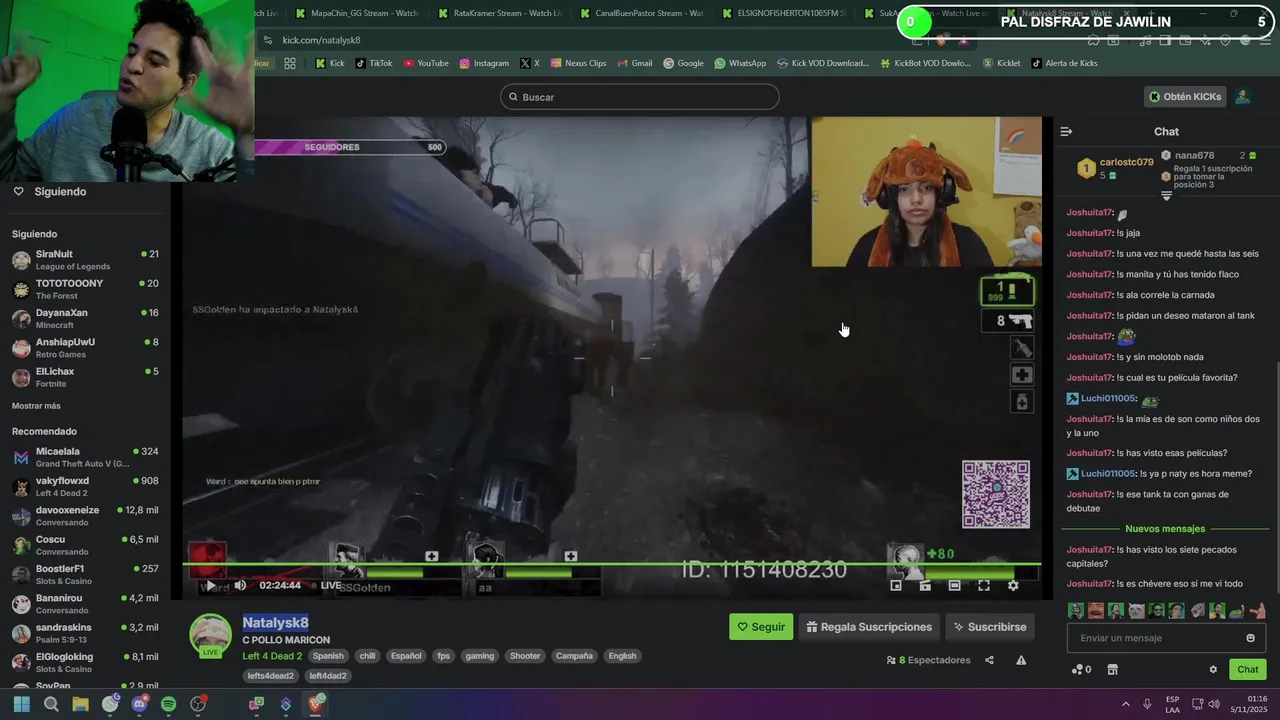Open Coscu recommended channel
This screenshot has height=720, width=1280.
[85, 545]
